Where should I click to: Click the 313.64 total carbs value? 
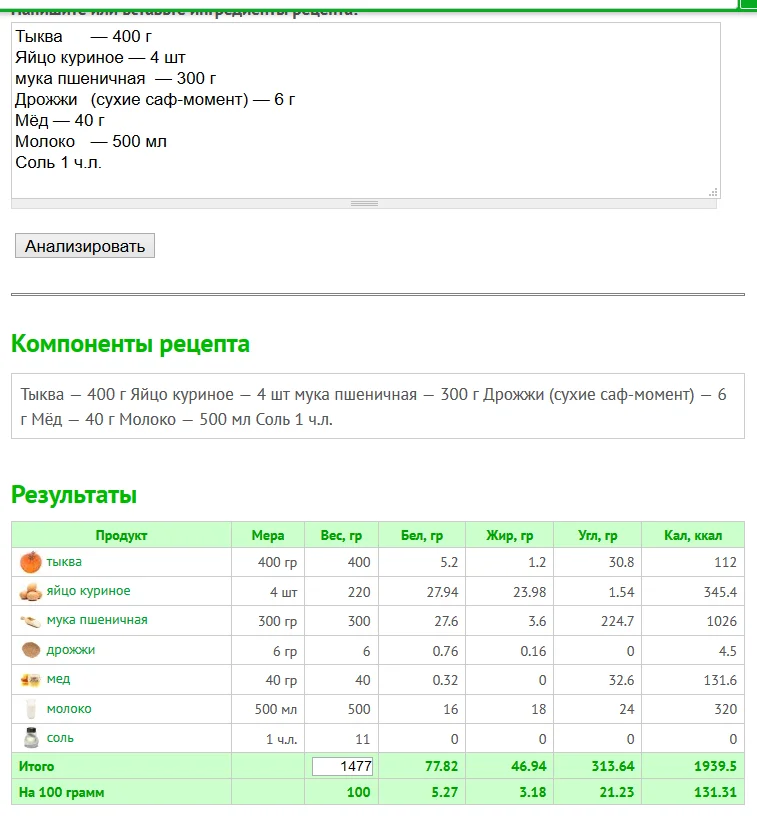613,766
